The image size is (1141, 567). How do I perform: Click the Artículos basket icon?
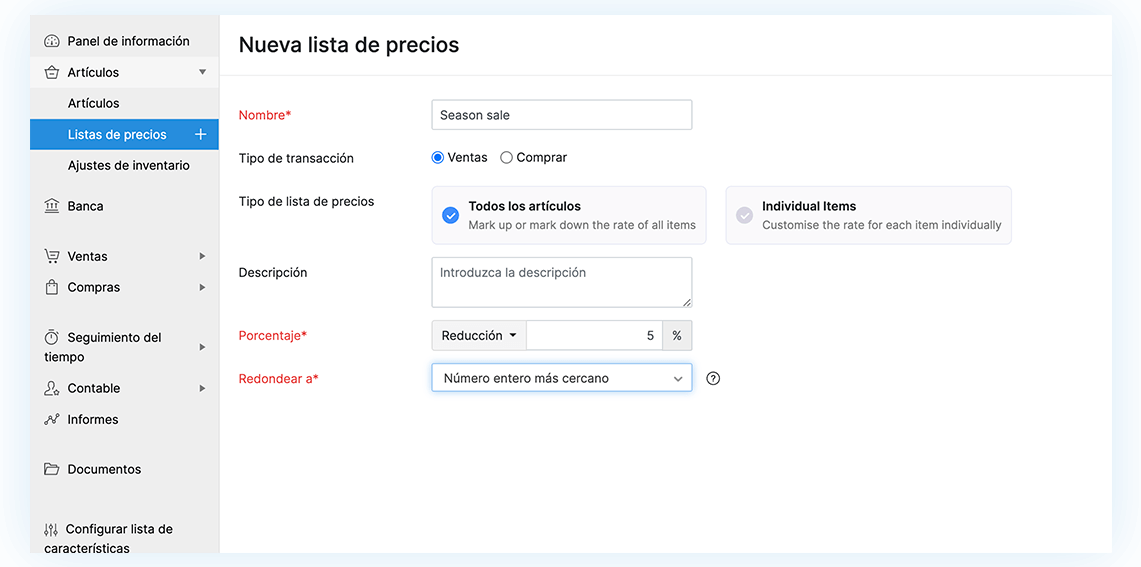coord(52,73)
